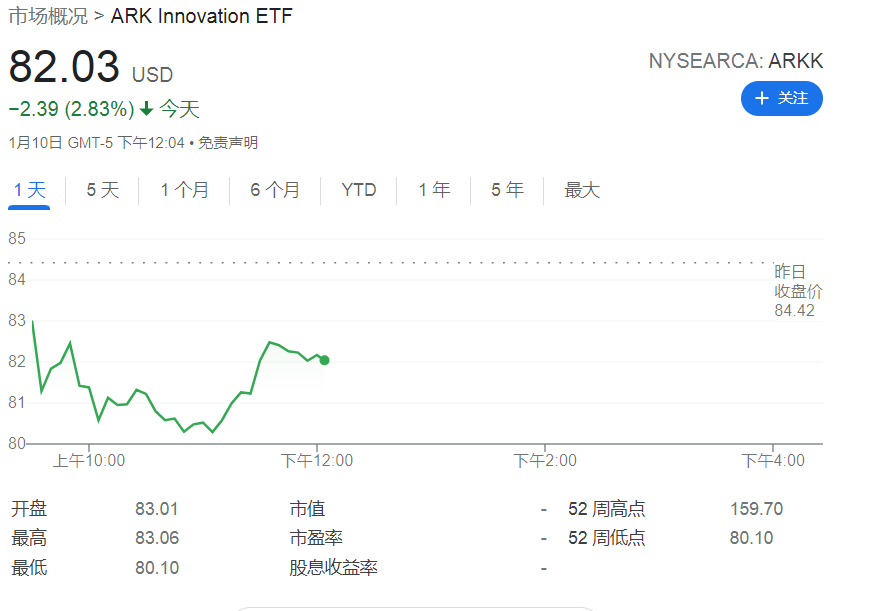Click the NYSEARCA: ARKK ticker label
The image size is (878, 611).
coord(735,61)
